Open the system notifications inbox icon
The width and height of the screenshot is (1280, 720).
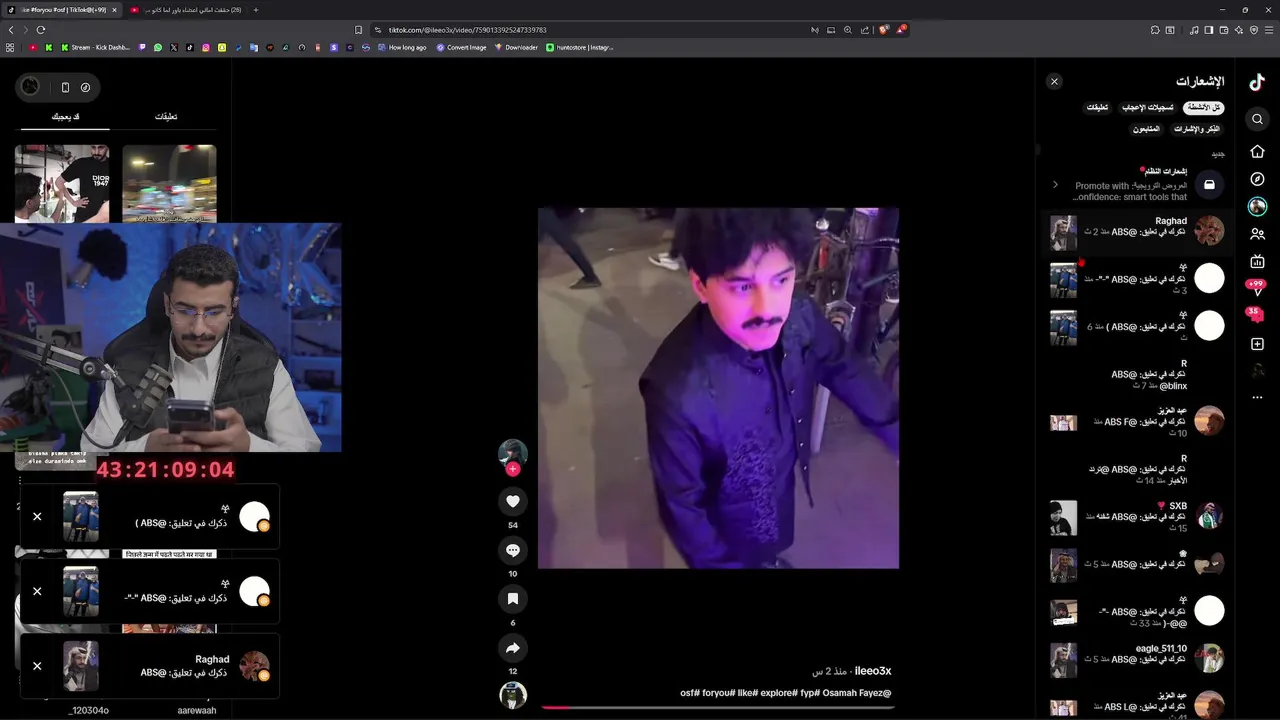(x=1209, y=185)
